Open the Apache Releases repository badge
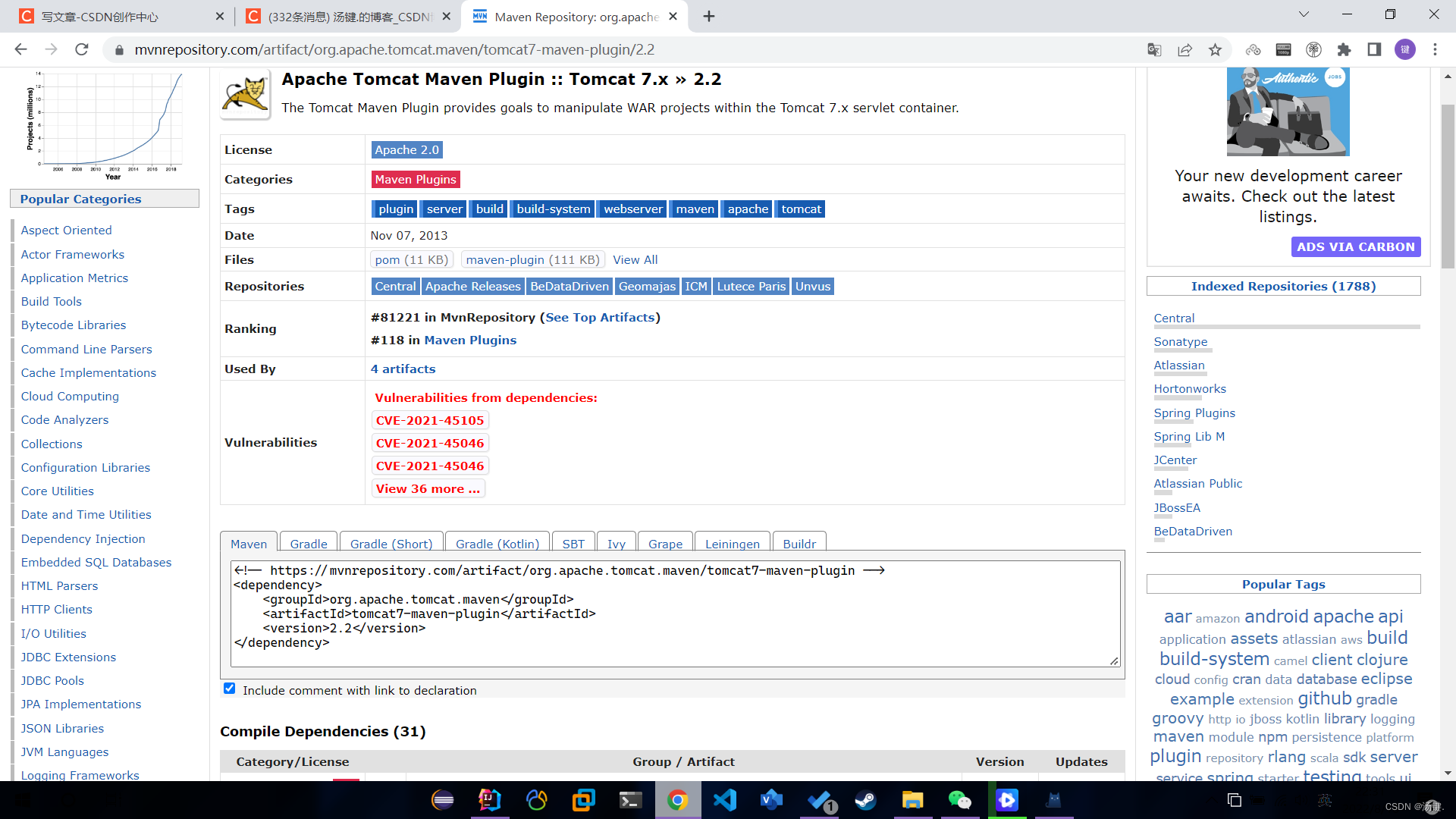1456x819 pixels. (472, 287)
